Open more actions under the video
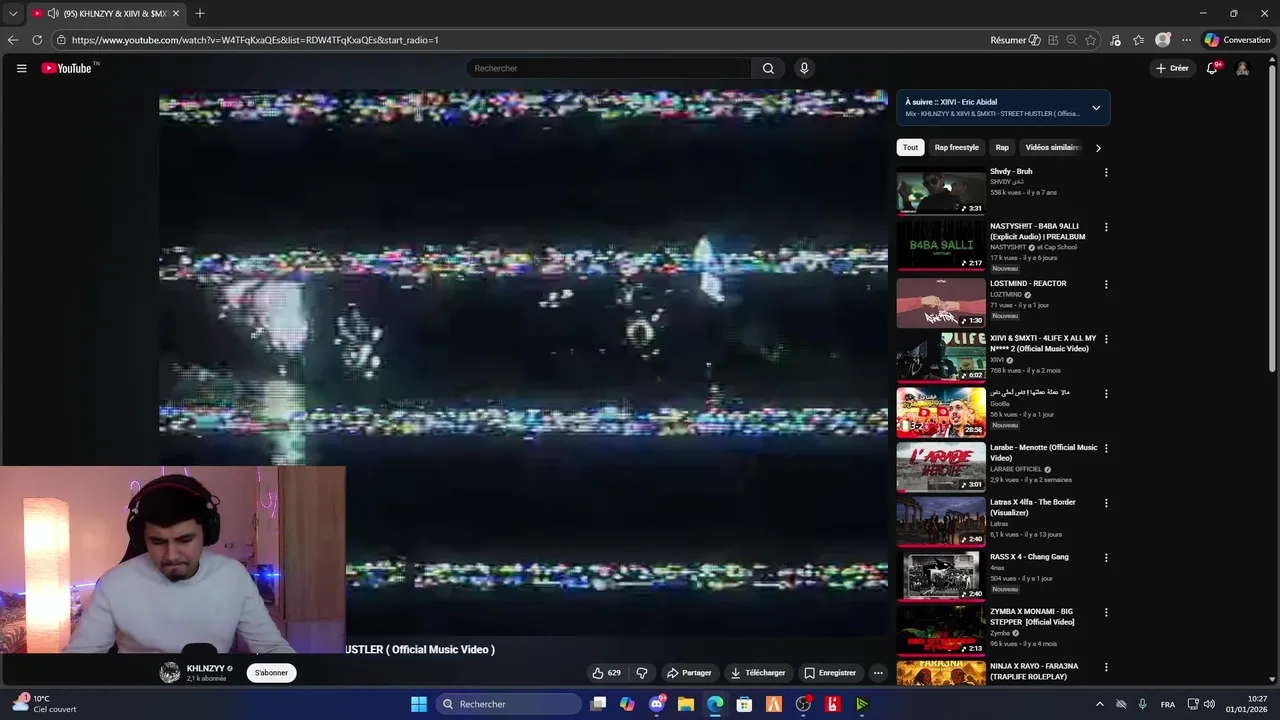The image size is (1280, 720). (878, 673)
